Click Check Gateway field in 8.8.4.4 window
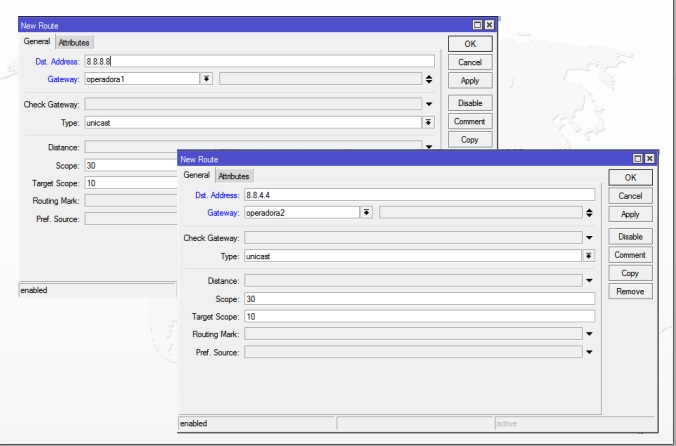The width and height of the screenshot is (676, 446). [413, 237]
